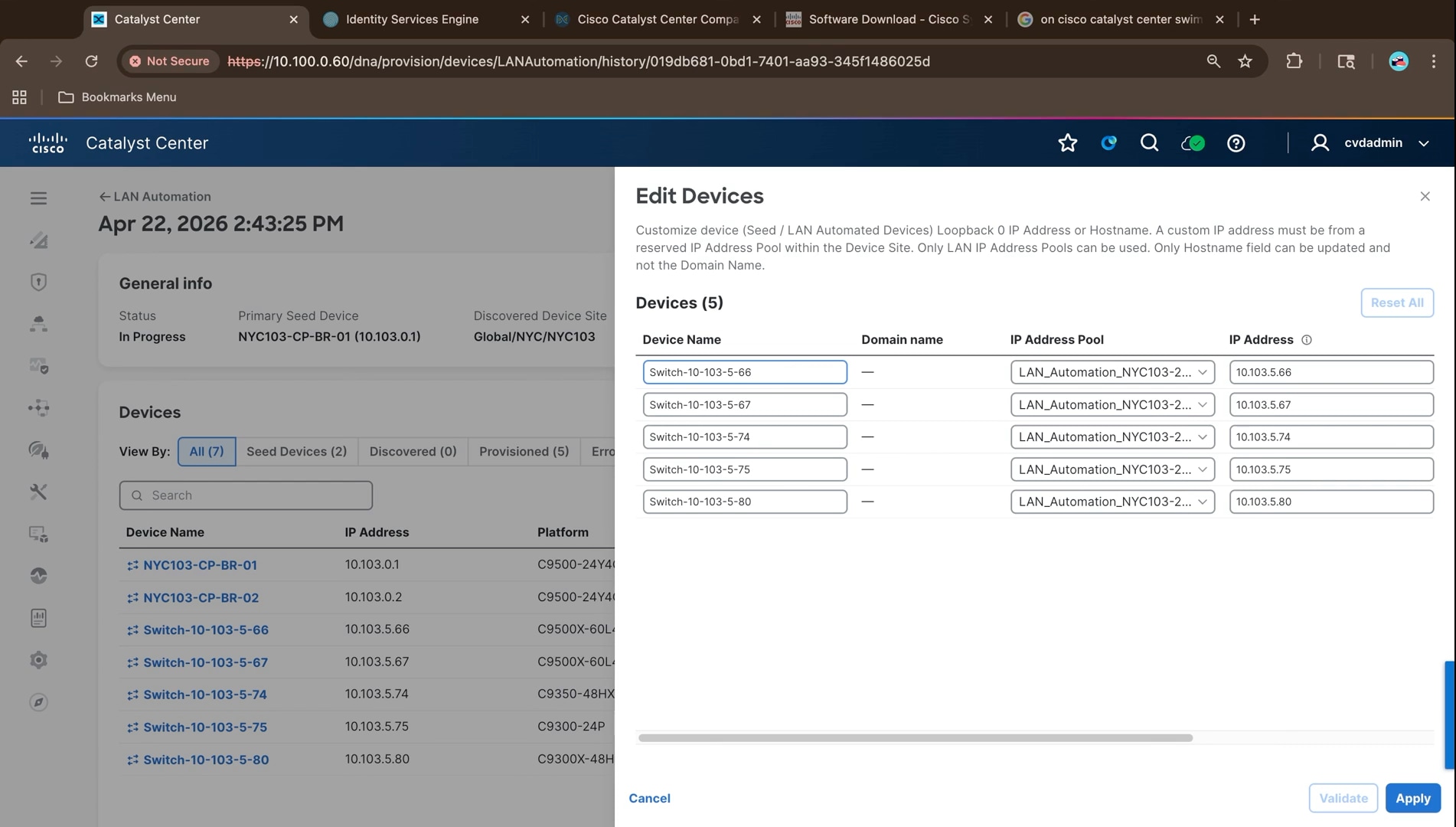Open the hamburger navigation menu
Image resolution: width=1456 pixels, height=827 pixels.
(38, 198)
